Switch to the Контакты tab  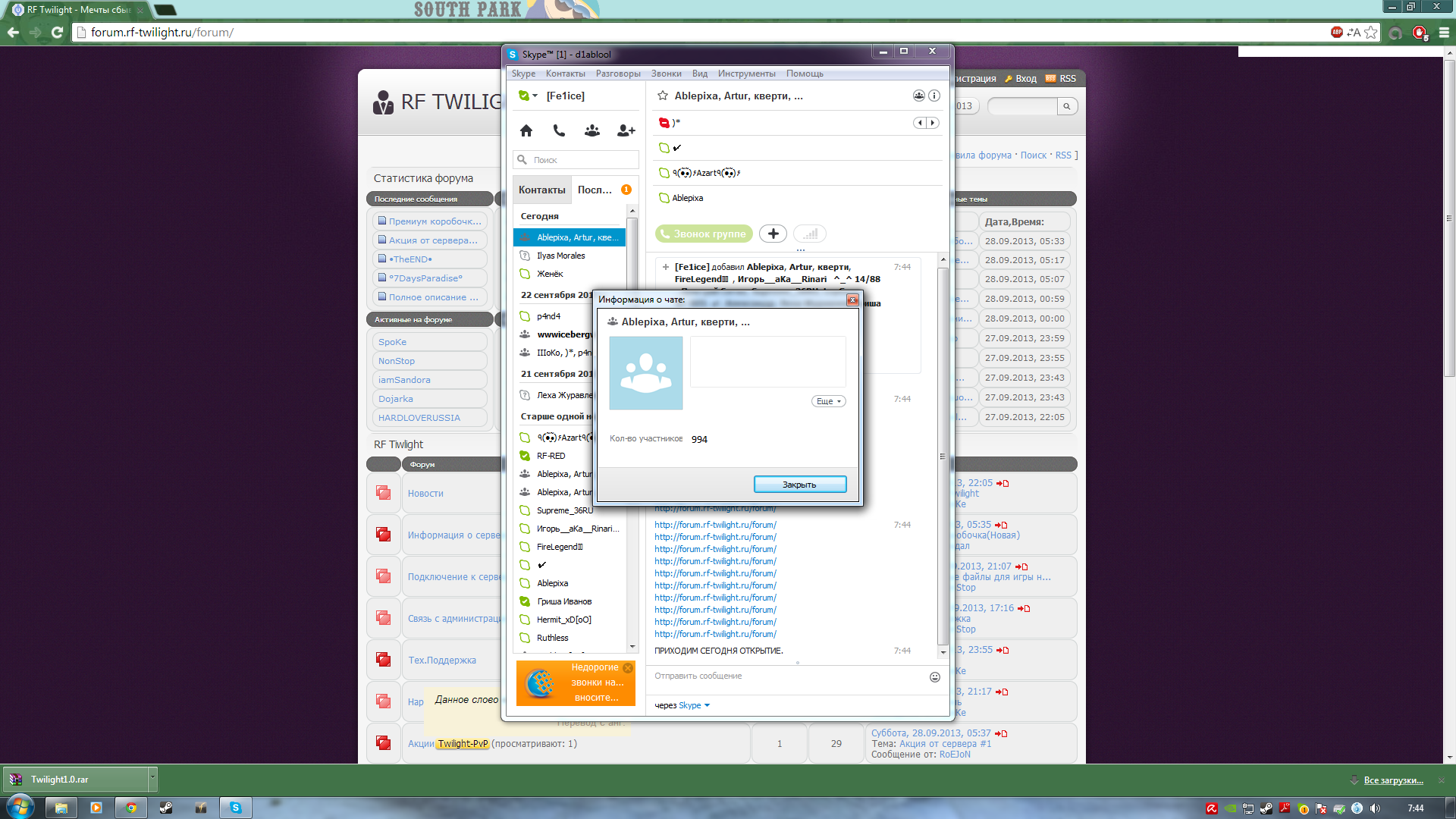(x=541, y=190)
